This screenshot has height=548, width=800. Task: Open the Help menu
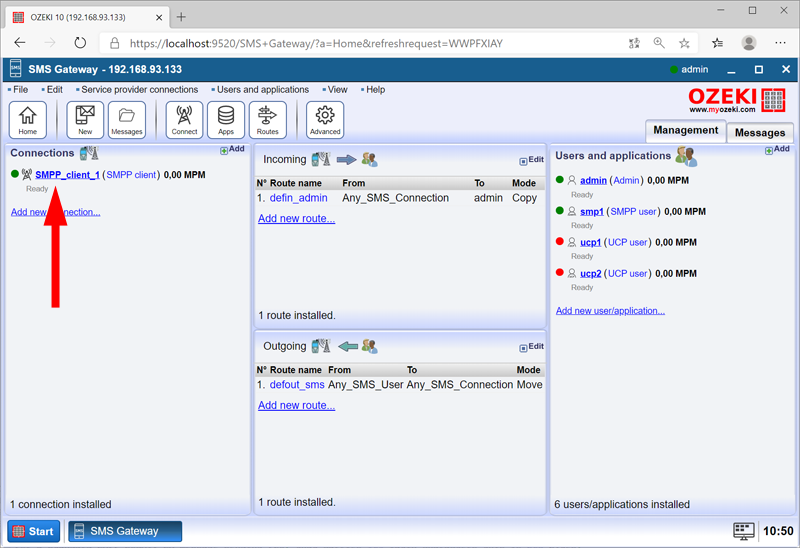pyautogui.click(x=376, y=90)
